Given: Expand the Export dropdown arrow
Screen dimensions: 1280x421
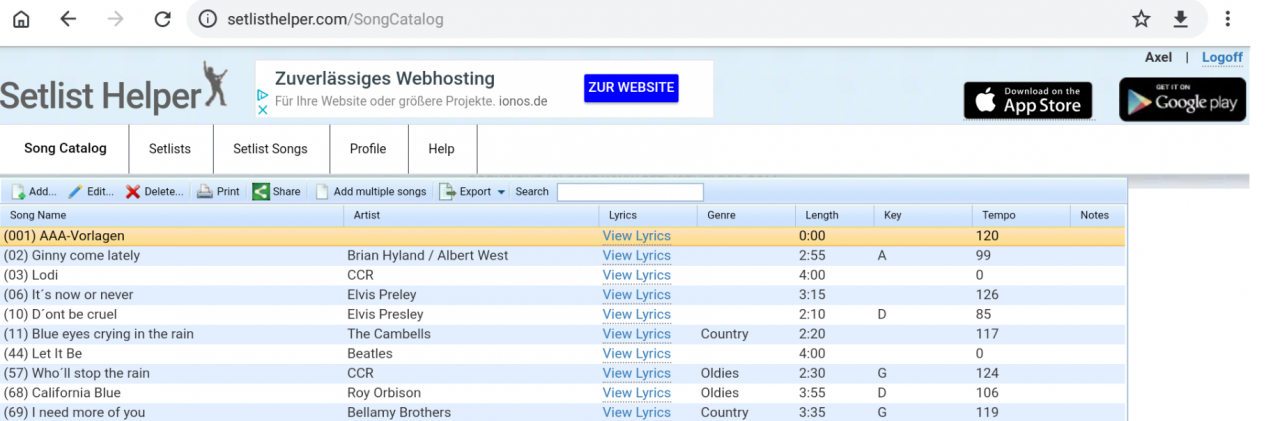Looking at the screenshot, I should 501,192.
